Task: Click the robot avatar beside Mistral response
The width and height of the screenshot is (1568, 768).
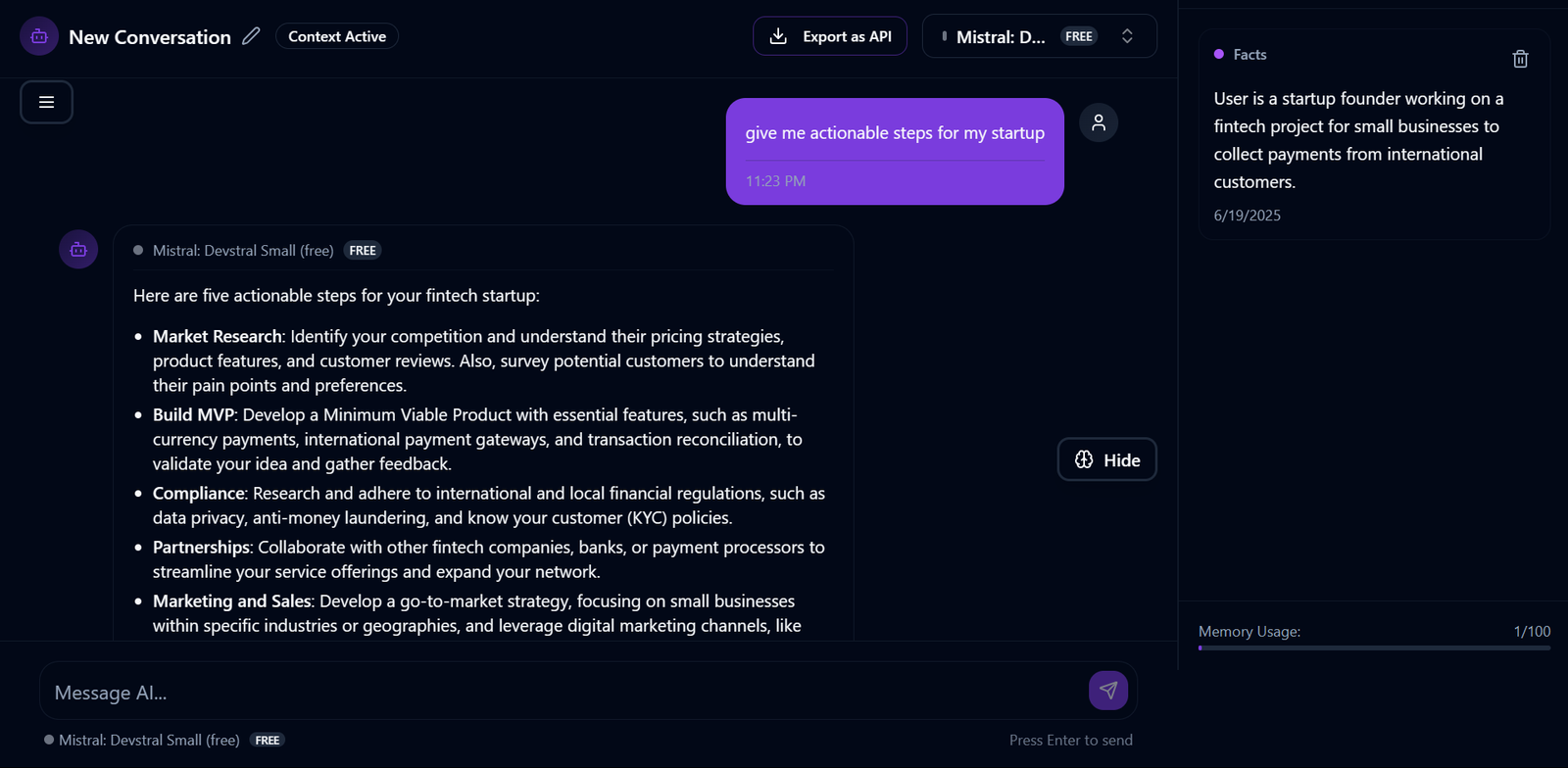Action: pos(78,249)
